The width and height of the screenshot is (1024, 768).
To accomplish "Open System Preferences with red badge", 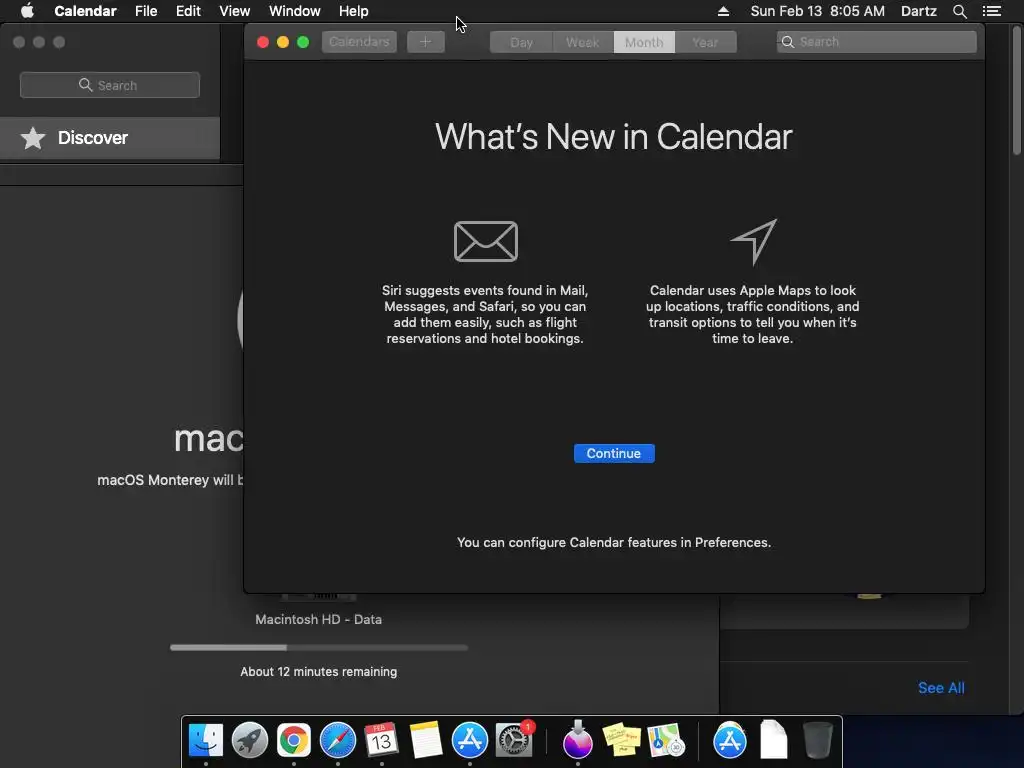I will click(x=514, y=741).
